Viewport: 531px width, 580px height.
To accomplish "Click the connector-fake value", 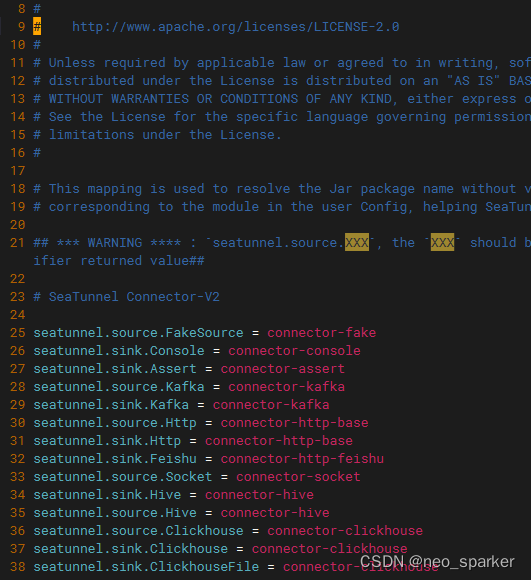I will 322,333.
